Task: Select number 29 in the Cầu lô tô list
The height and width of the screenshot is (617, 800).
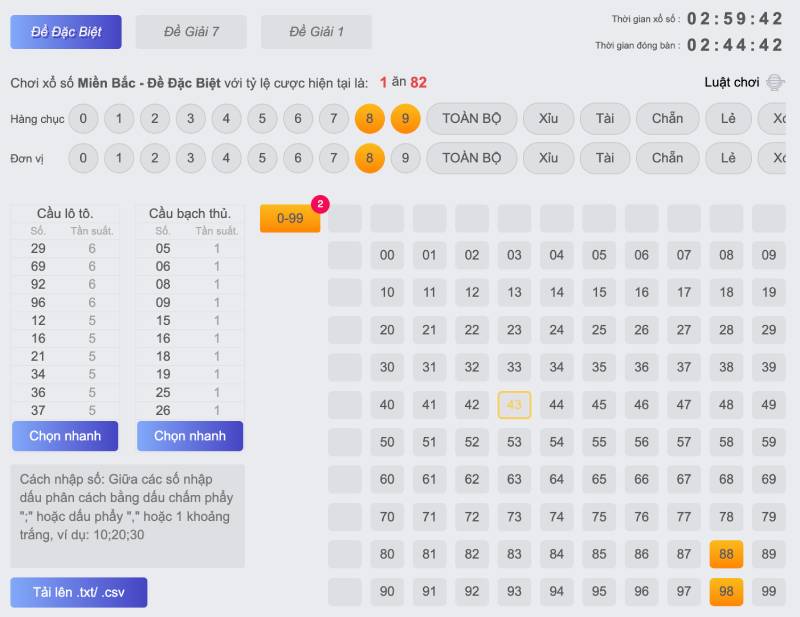Action: (39, 249)
